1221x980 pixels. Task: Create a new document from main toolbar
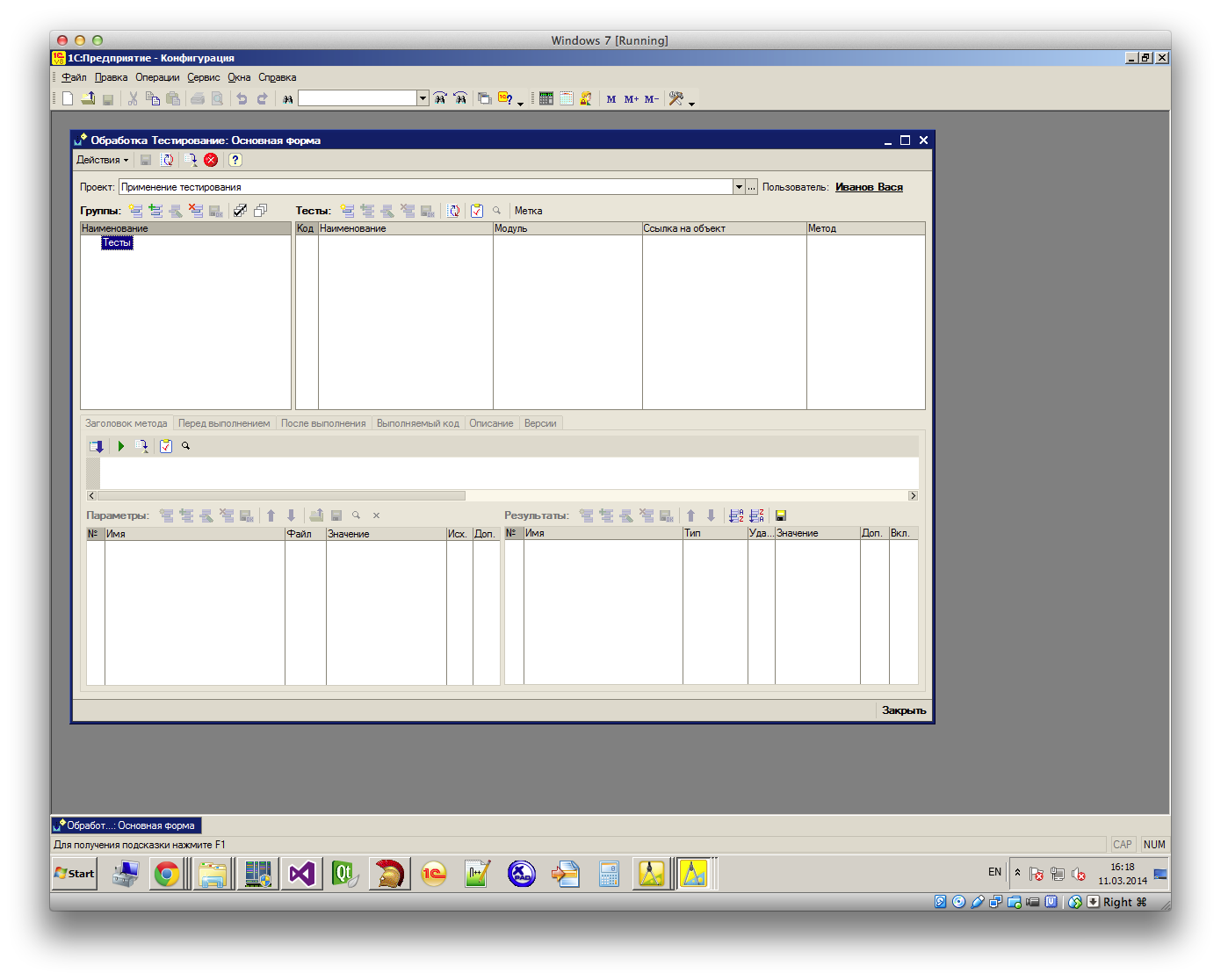coord(68,98)
